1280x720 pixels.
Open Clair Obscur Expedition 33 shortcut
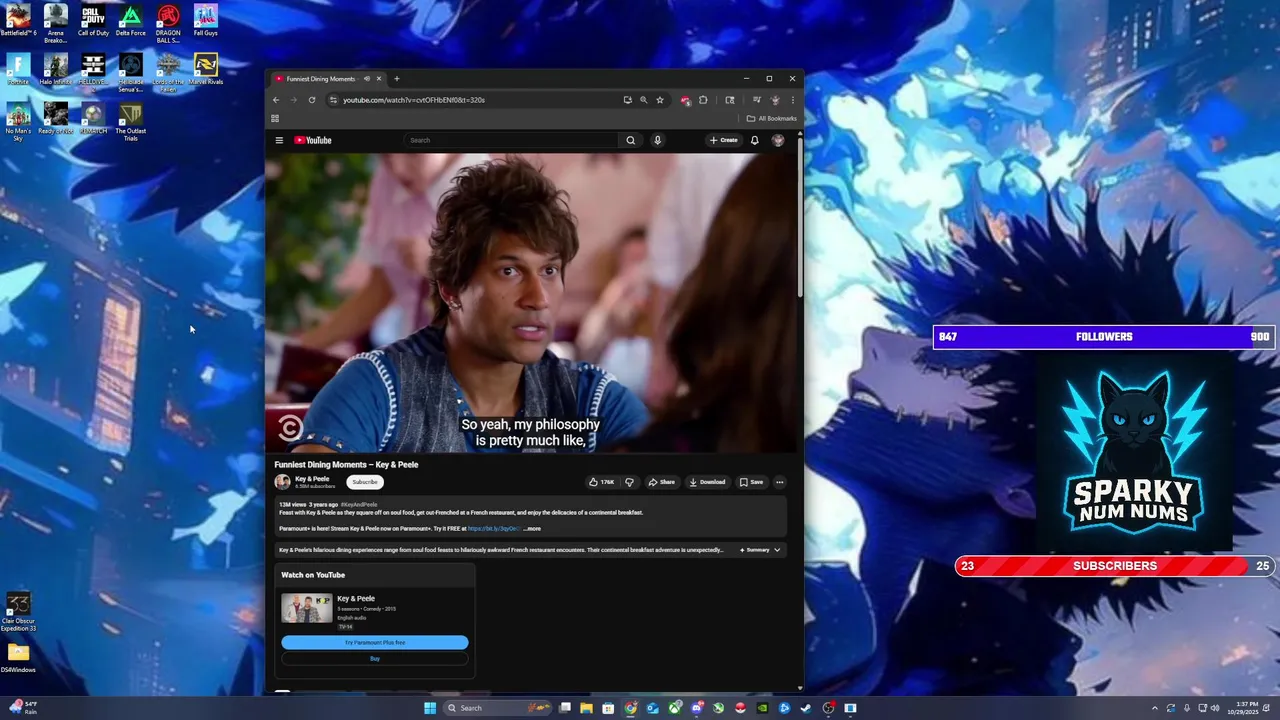tap(18, 611)
